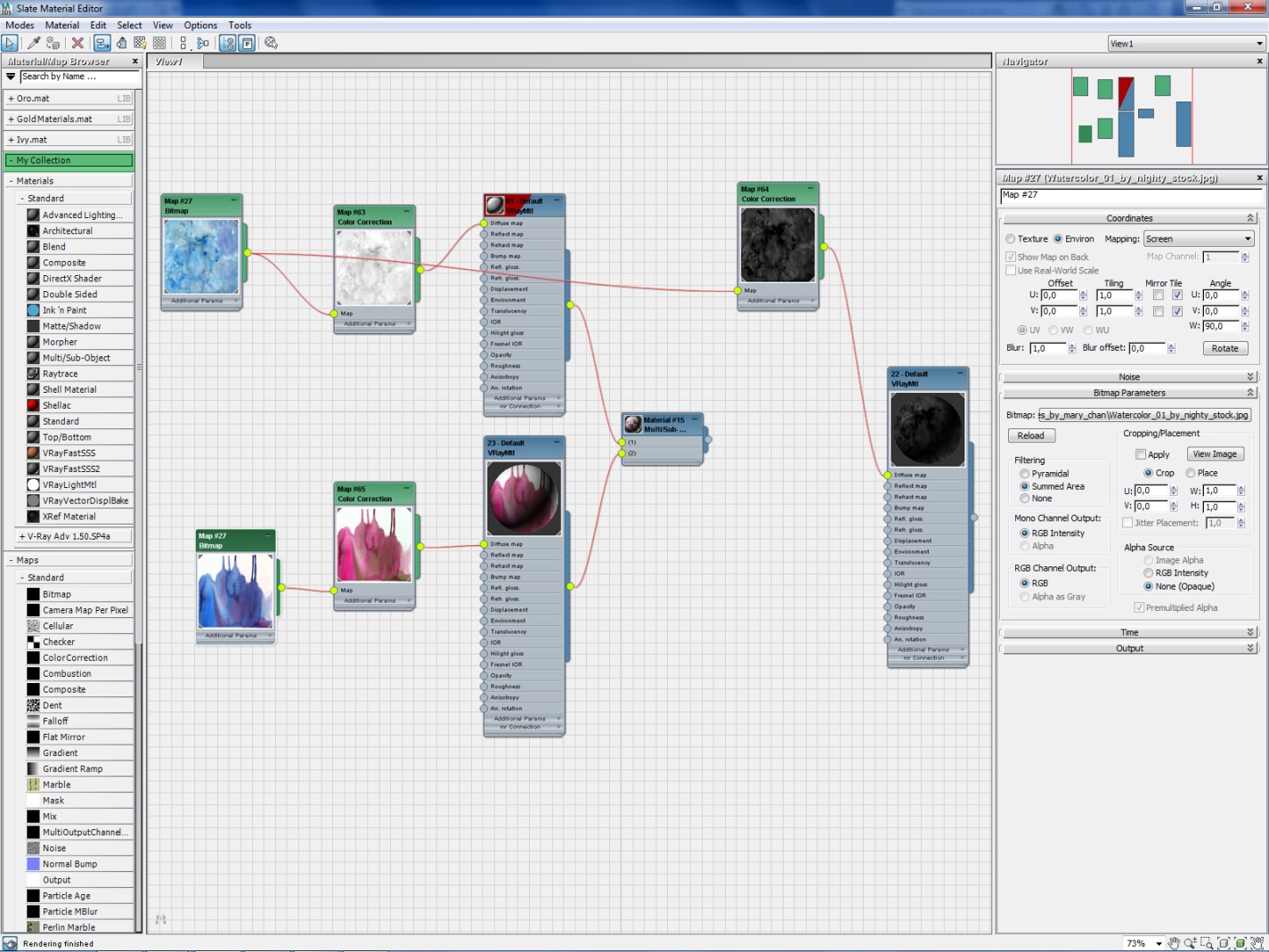This screenshot has width=1269, height=952.
Task: Click the U Offset value field
Action: (x=1059, y=295)
